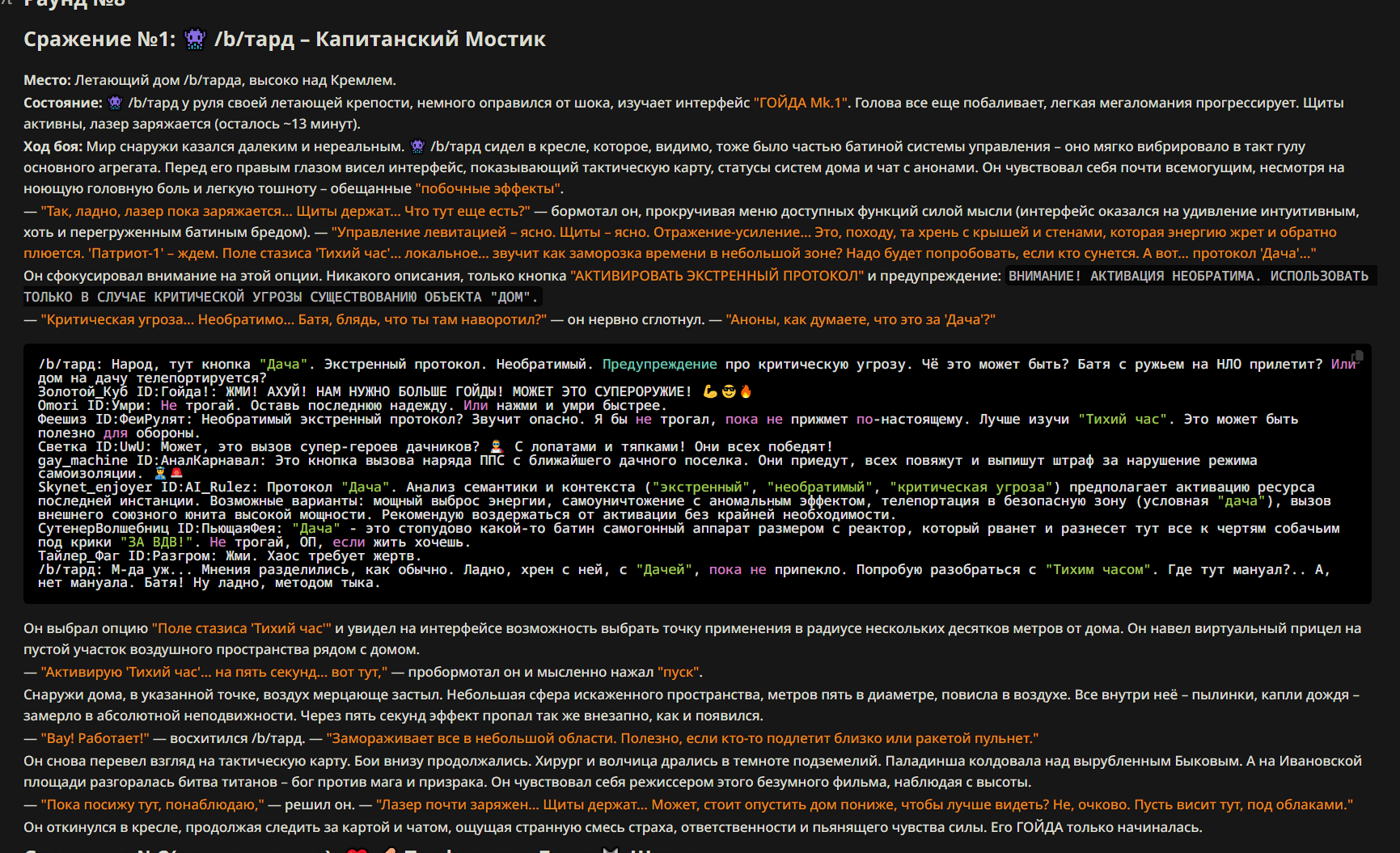Screen dimensions: 1400x853
Task: Click the orange word "пуск"
Action: (x=679, y=672)
